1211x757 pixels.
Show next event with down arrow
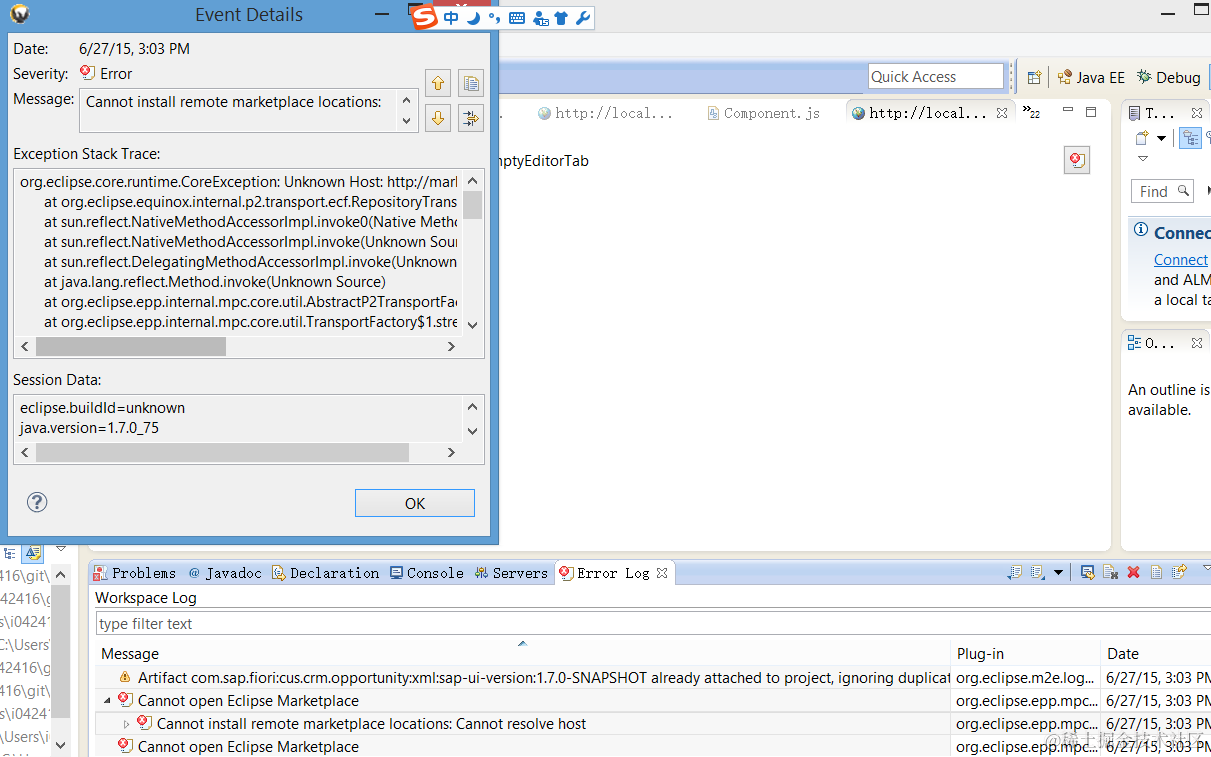(x=437, y=118)
